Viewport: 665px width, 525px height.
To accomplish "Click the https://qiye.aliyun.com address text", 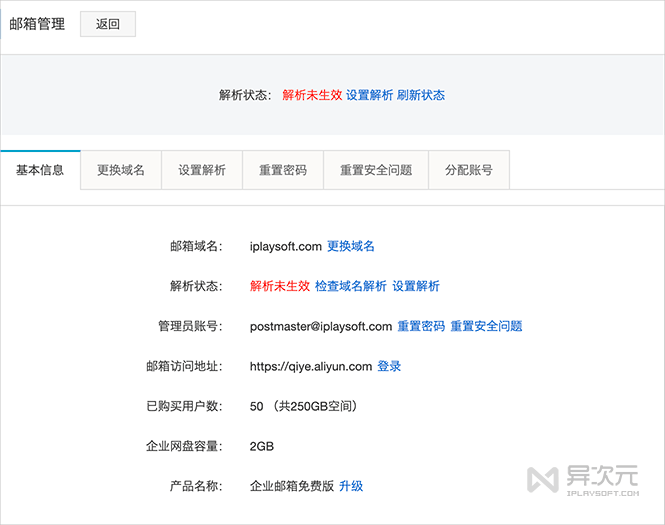I will [310, 366].
